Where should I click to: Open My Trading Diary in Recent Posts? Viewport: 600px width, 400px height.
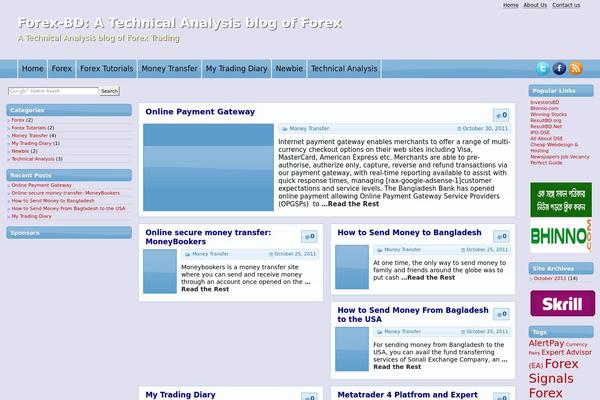tap(31, 216)
